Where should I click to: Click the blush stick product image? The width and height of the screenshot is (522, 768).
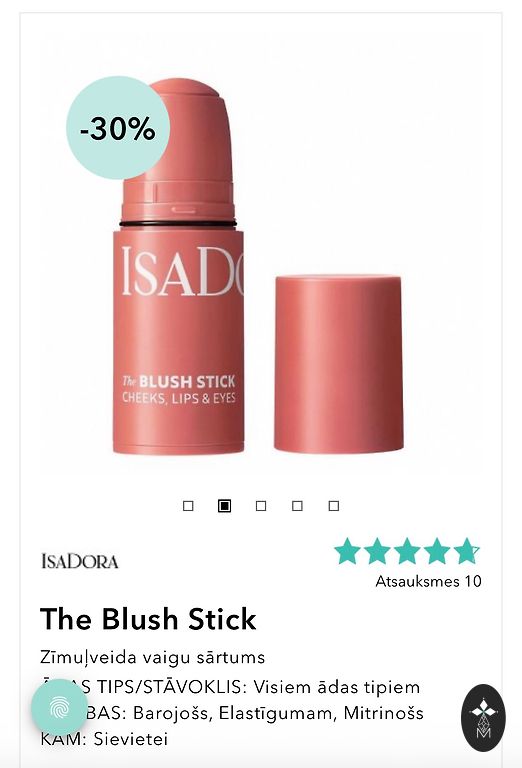click(179, 267)
